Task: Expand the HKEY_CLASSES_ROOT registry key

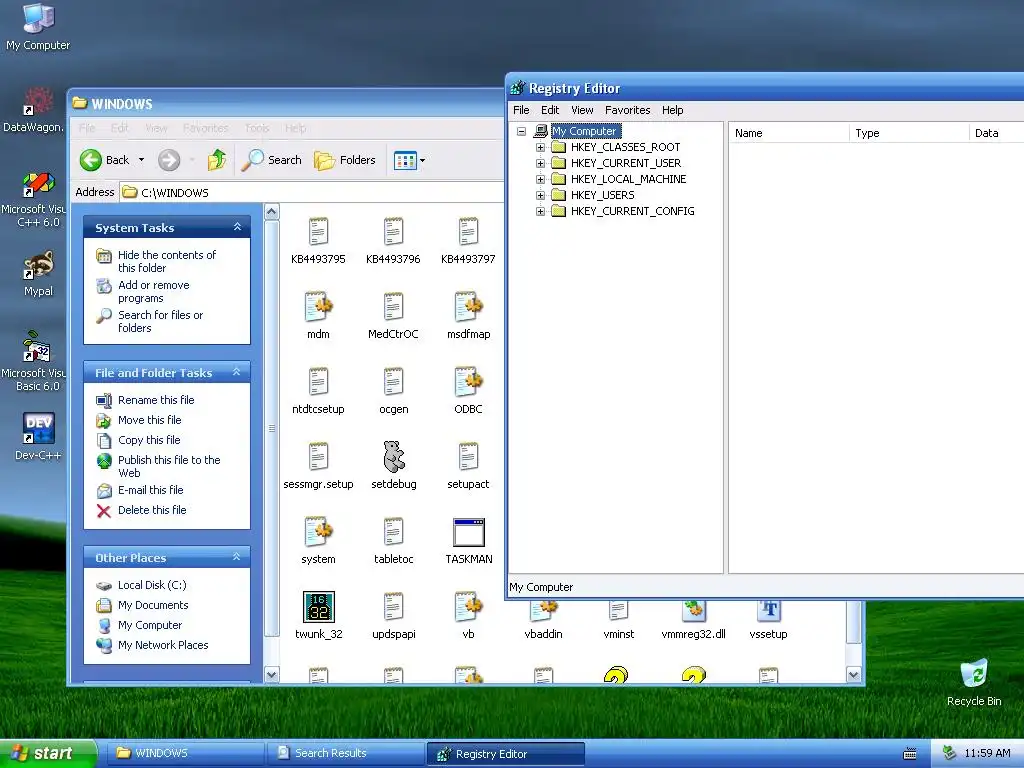Action: coord(540,147)
